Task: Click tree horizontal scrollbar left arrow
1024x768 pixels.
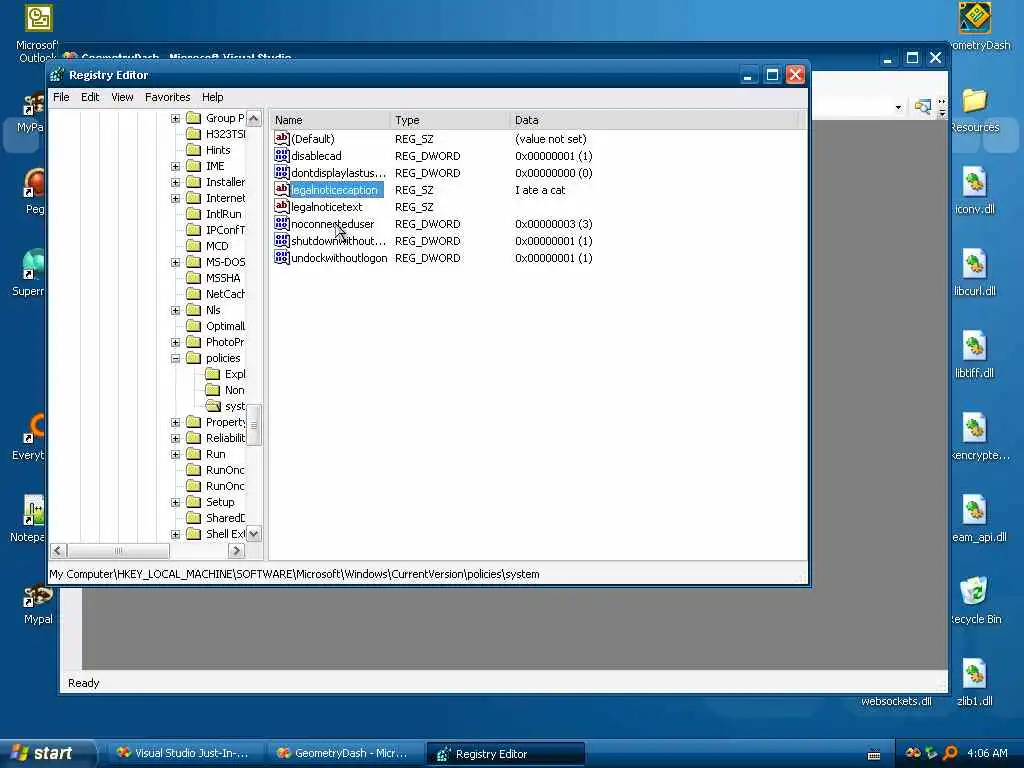Action: pyautogui.click(x=58, y=551)
